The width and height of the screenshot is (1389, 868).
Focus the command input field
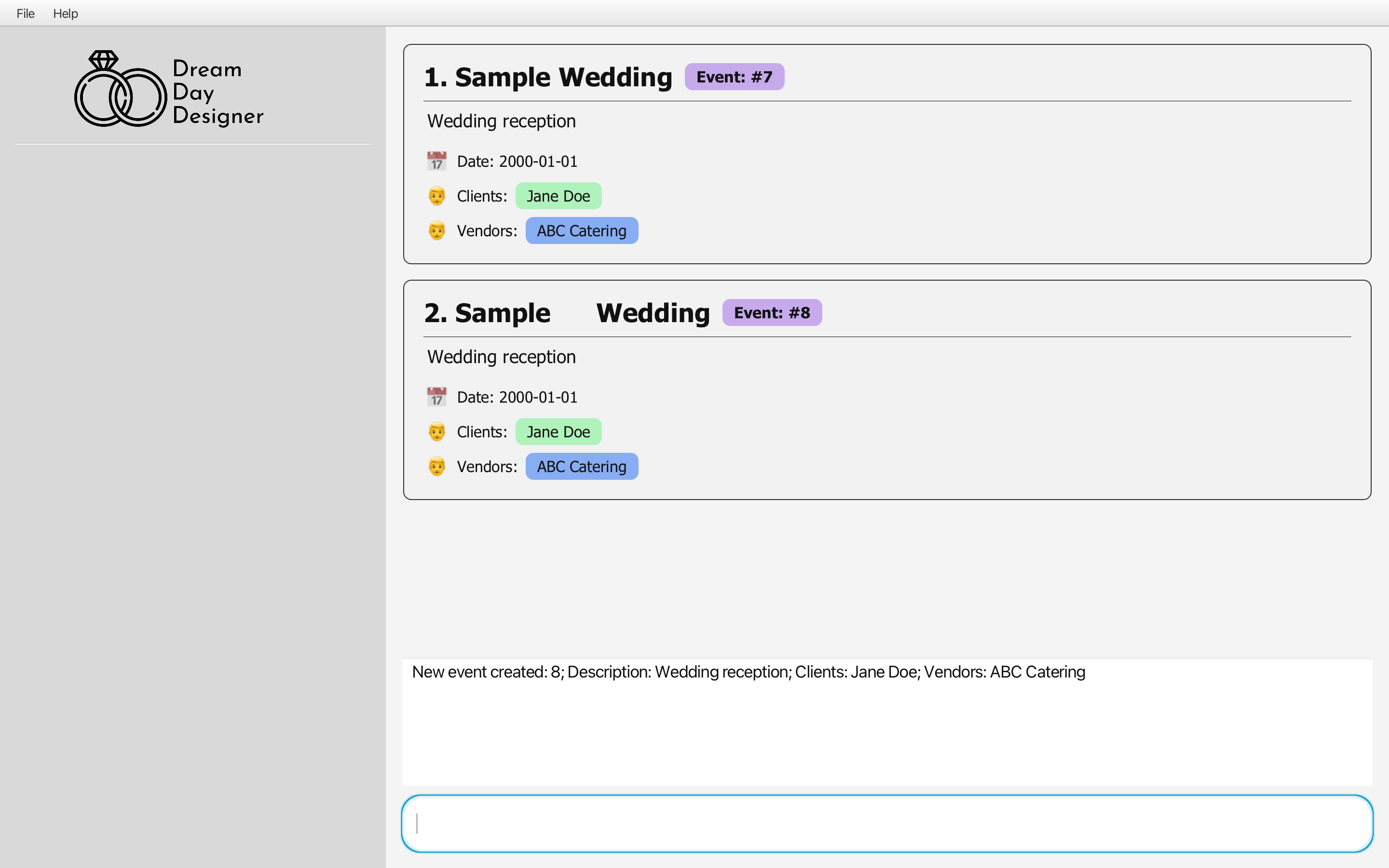coord(887,823)
